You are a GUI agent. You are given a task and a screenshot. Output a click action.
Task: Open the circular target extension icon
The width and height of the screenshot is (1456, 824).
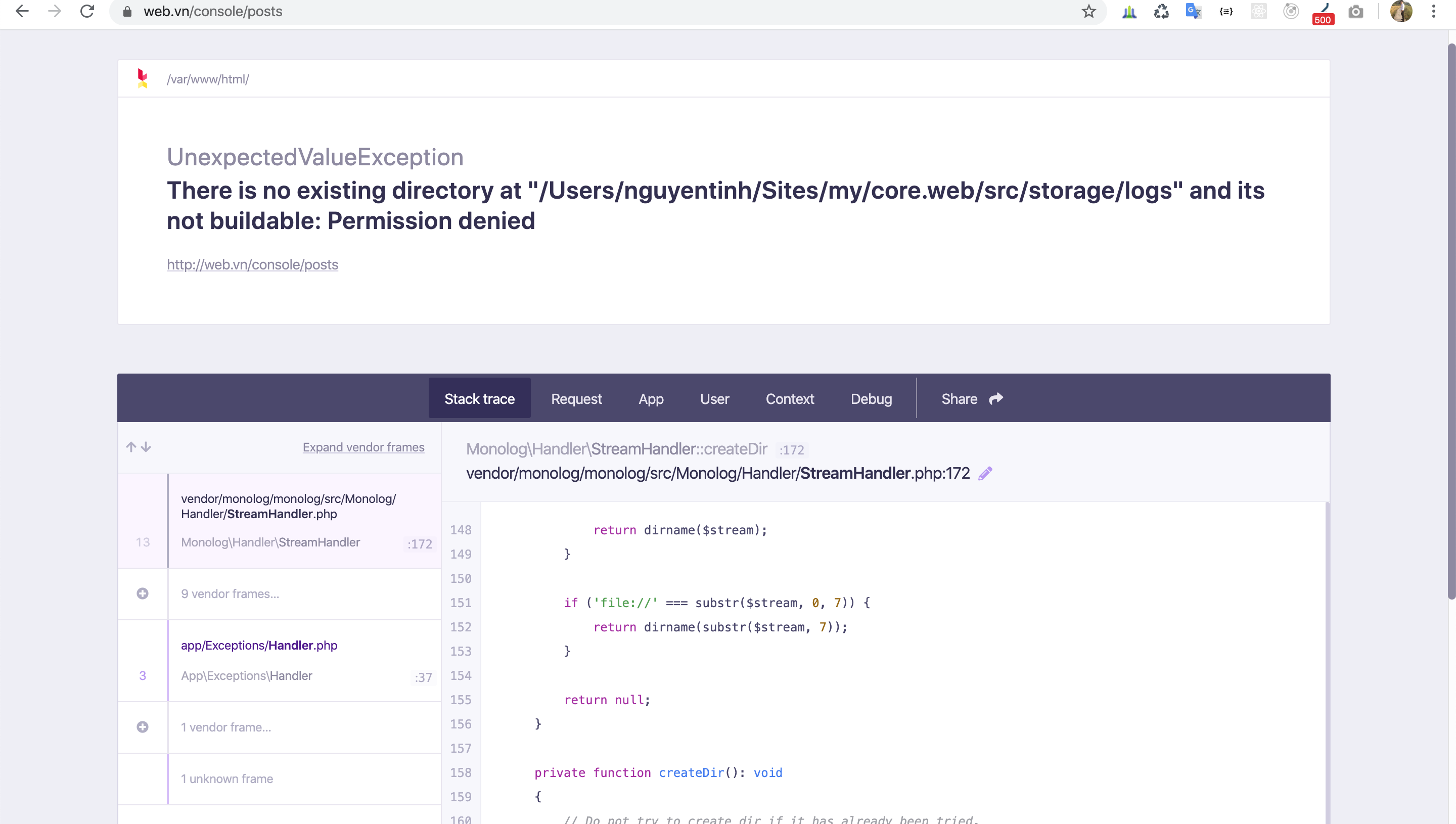(1291, 11)
